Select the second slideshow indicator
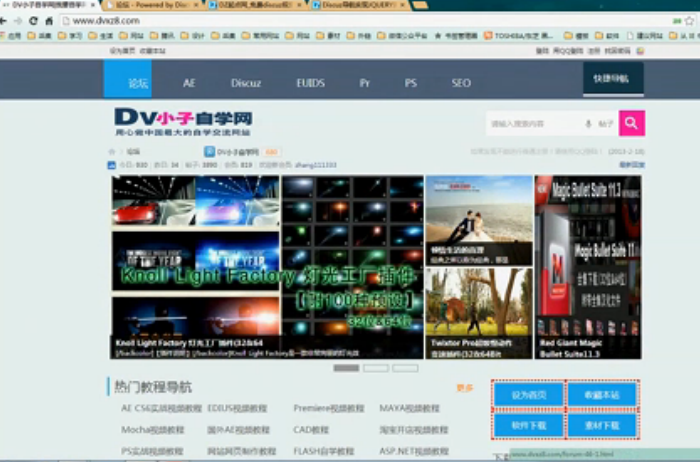Screen dimensions: 700x462 click(375, 368)
